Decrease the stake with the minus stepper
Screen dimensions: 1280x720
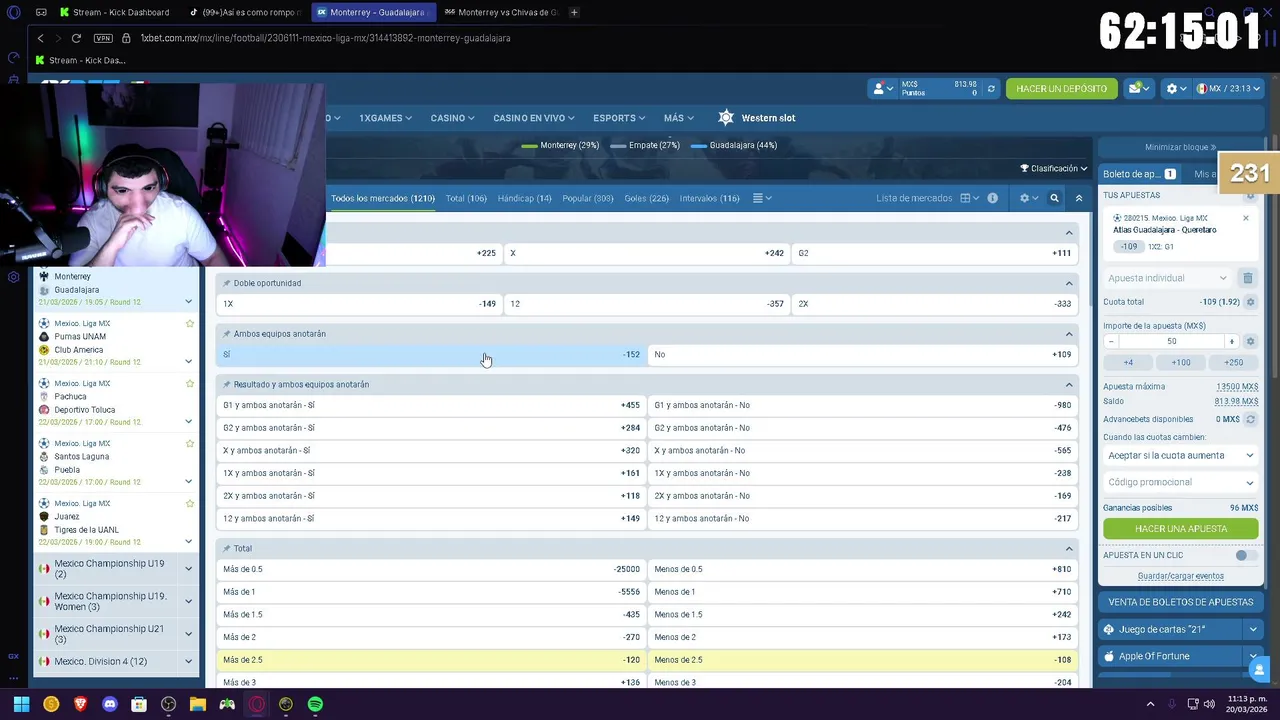[1111, 341]
